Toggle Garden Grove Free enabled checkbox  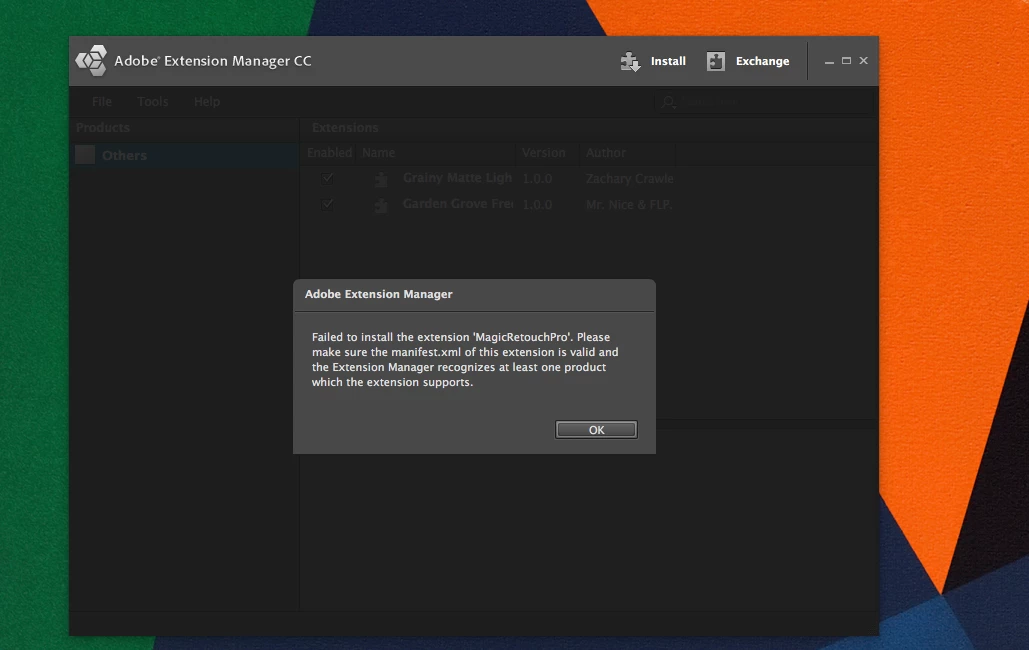tap(327, 204)
